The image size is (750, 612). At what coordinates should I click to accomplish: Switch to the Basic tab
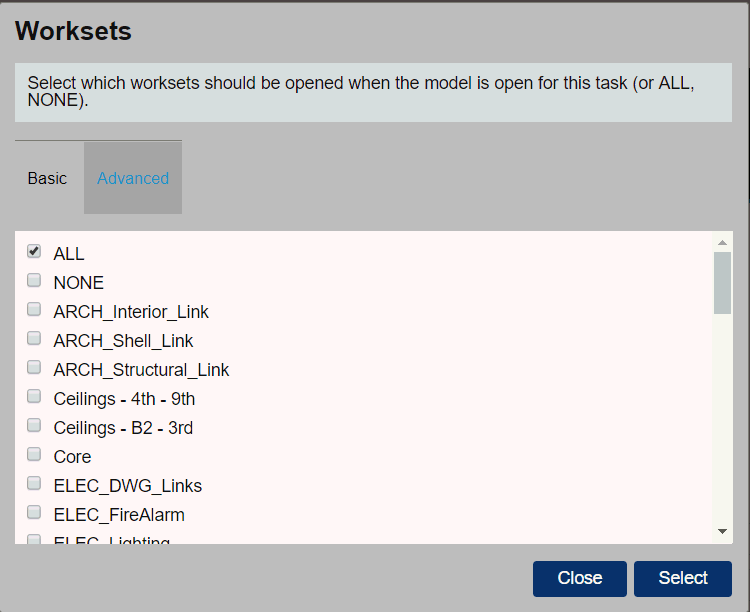click(47, 178)
